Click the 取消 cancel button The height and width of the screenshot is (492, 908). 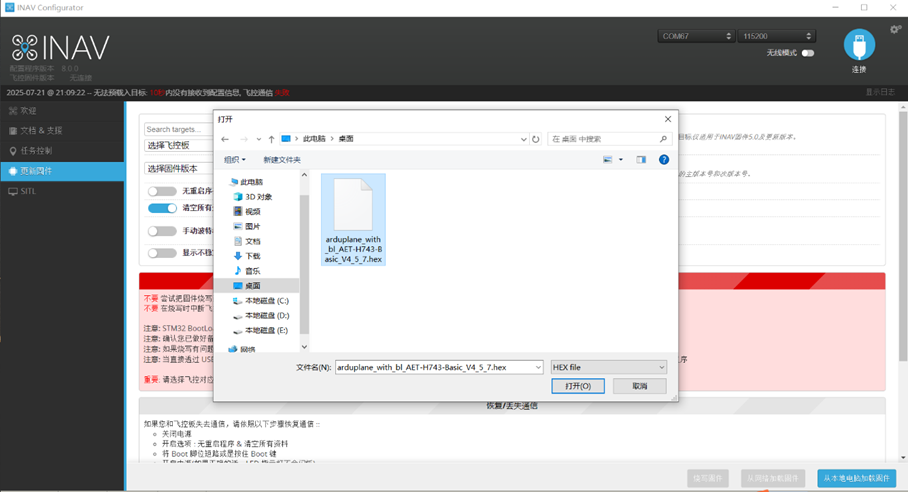(639, 386)
